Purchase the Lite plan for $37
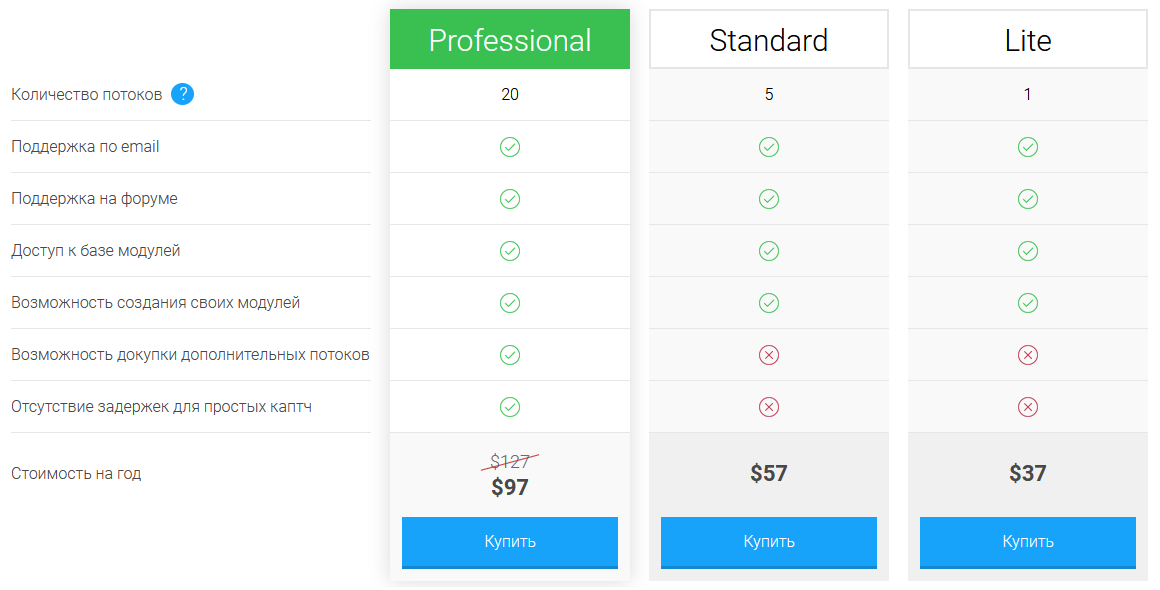This screenshot has width=1160, height=590. coord(1028,542)
